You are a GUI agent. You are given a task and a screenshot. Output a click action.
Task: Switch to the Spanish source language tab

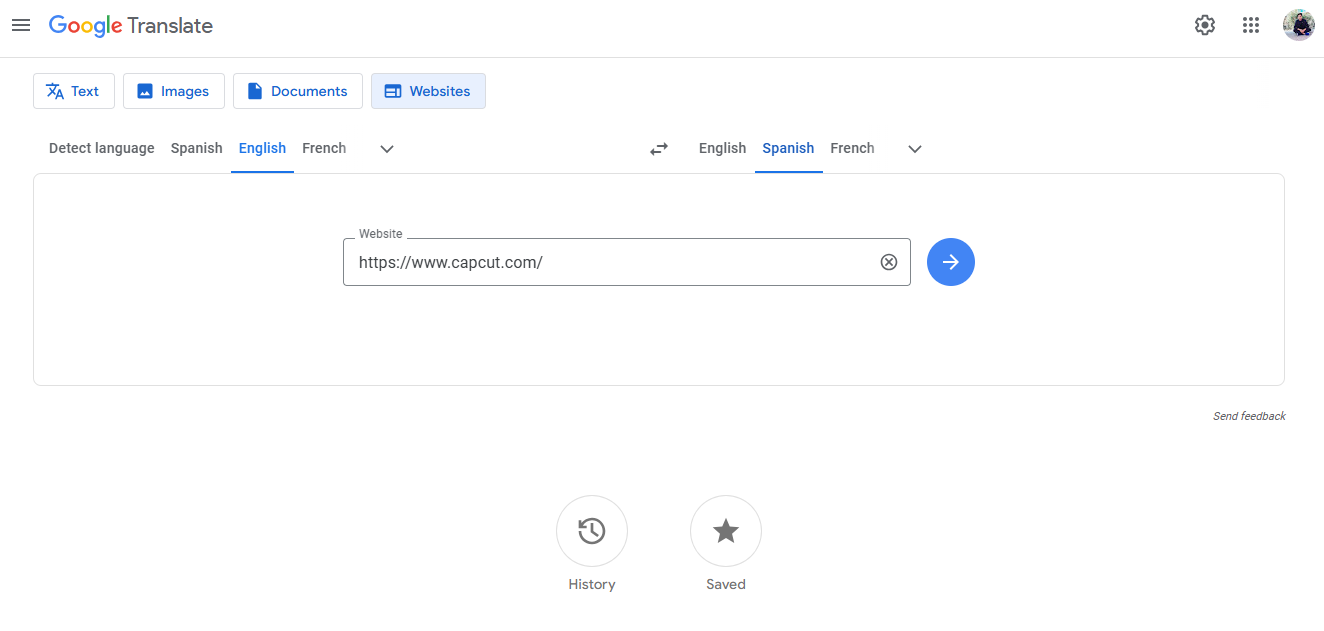pyautogui.click(x=196, y=148)
